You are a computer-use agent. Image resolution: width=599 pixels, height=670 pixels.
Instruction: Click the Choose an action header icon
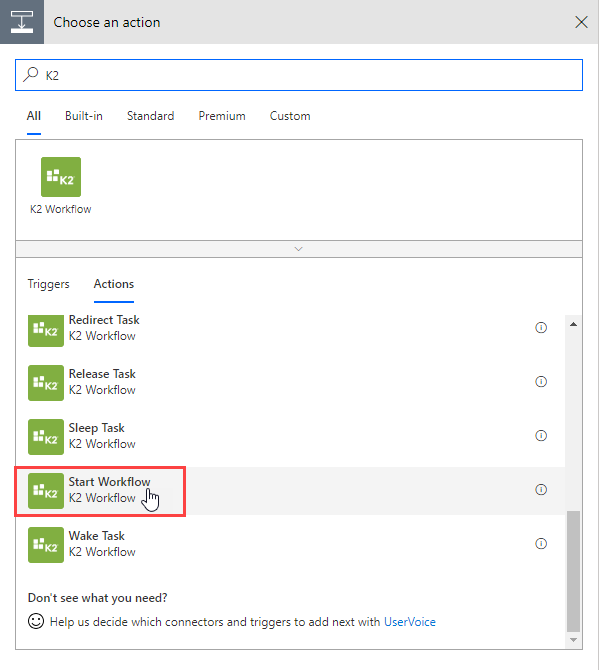coord(22,22)
